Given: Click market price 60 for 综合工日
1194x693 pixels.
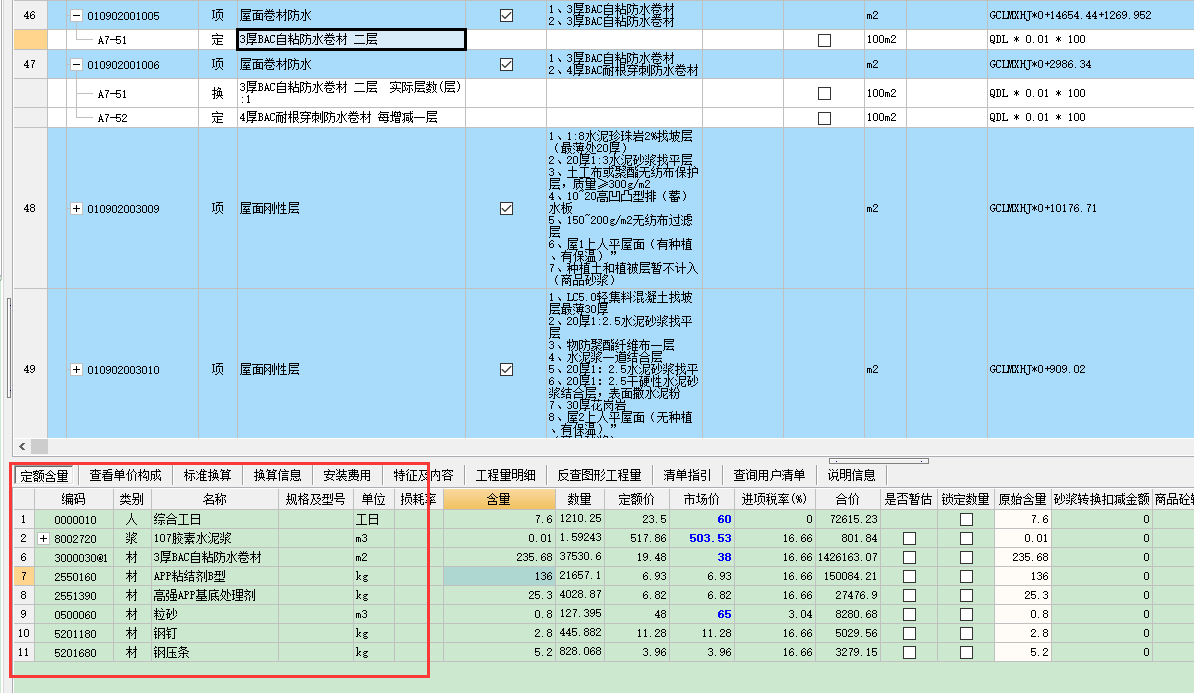Looking at the screenshot, I should (701, 519).
